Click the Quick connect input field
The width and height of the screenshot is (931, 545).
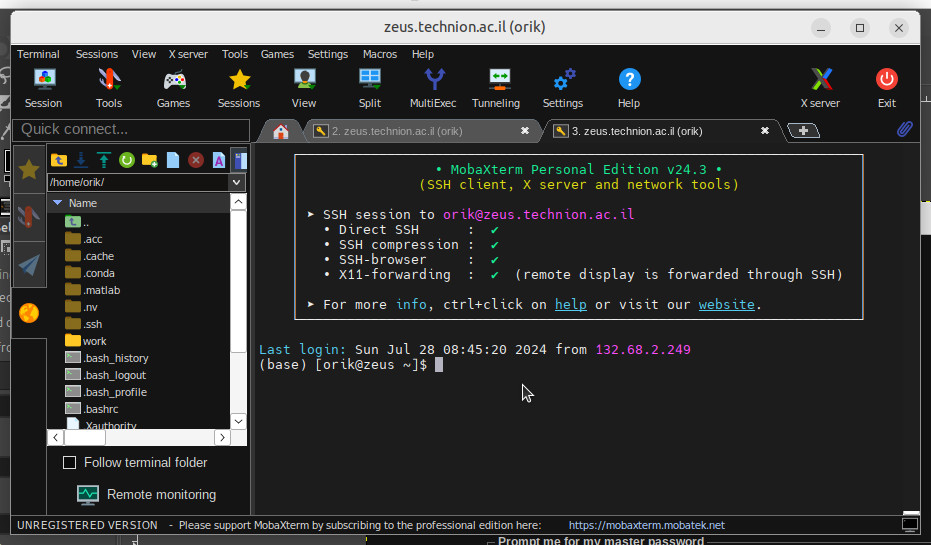(131, 129)
